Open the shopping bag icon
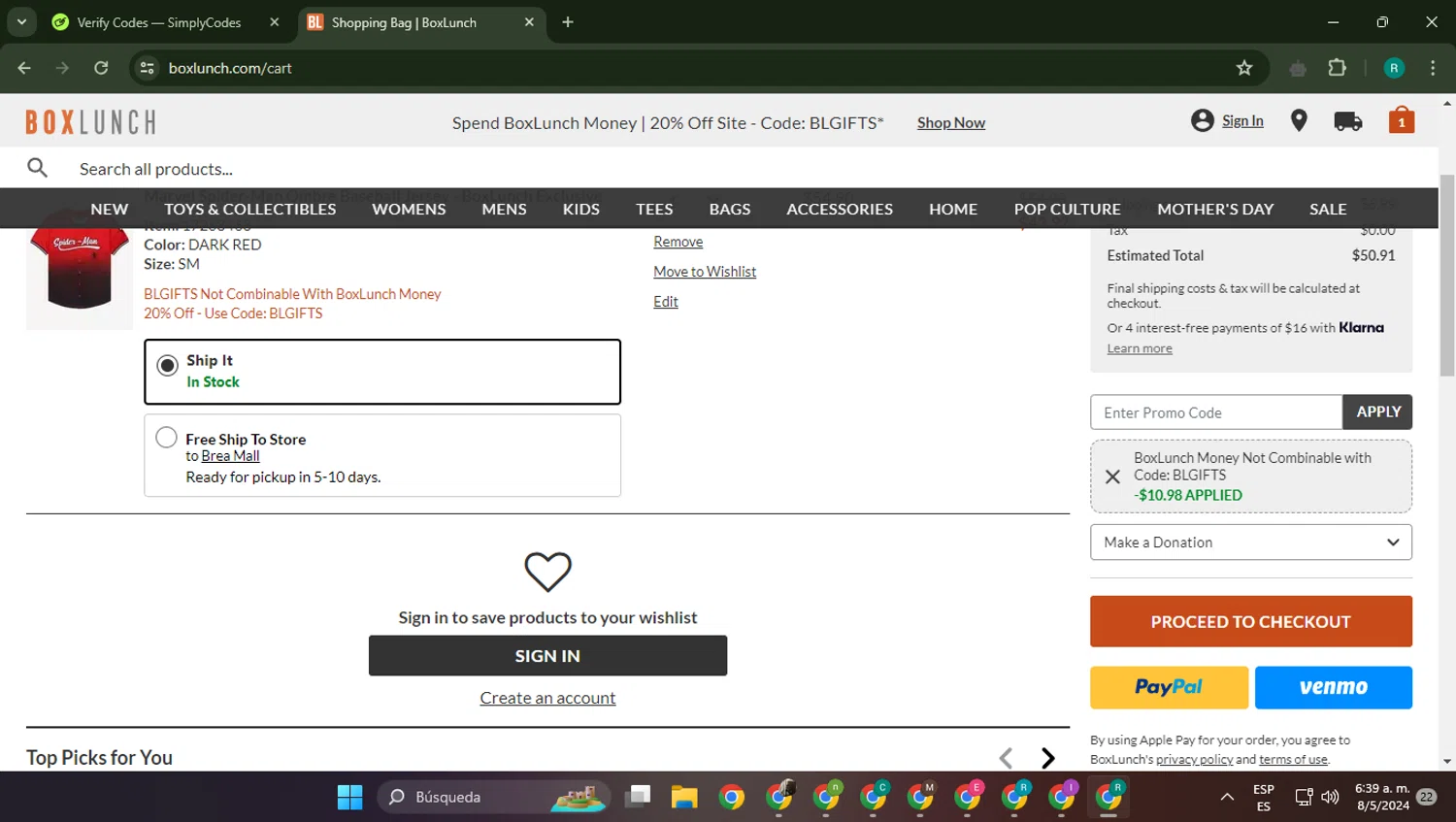This screenshot has height=822, width=1456. coord(1401,120)
